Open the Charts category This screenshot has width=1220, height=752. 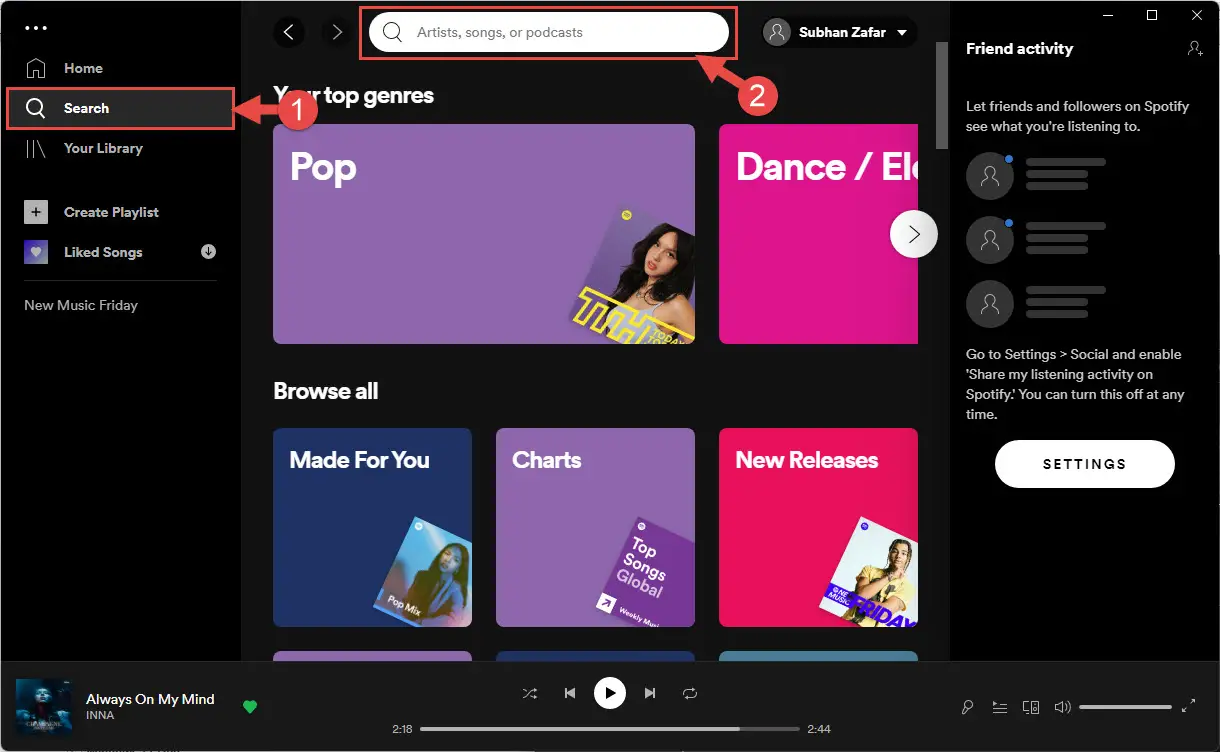click(595, 527)
